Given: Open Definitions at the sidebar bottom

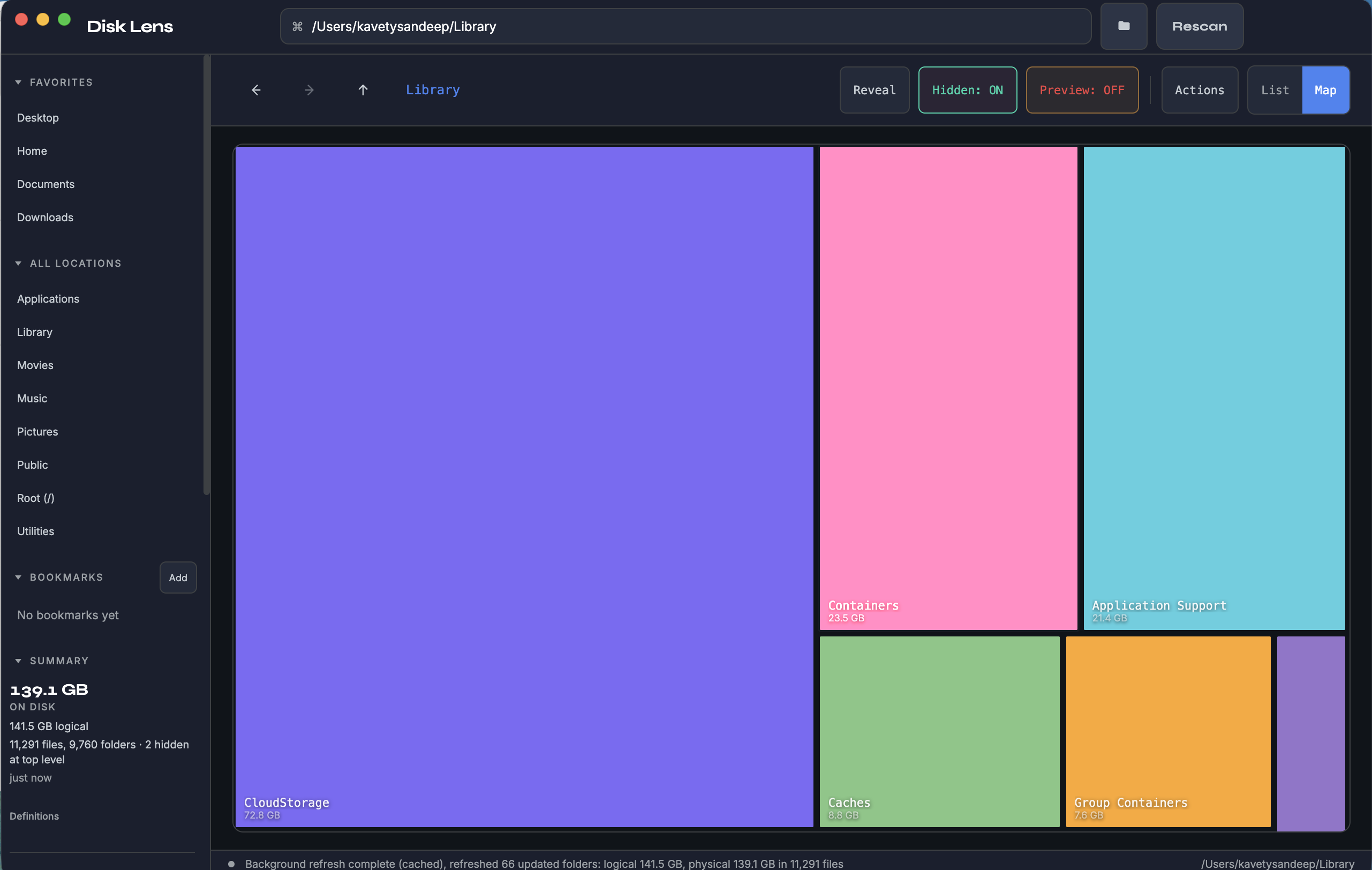Looking at the screenshot, I should [x=34, y=816].
